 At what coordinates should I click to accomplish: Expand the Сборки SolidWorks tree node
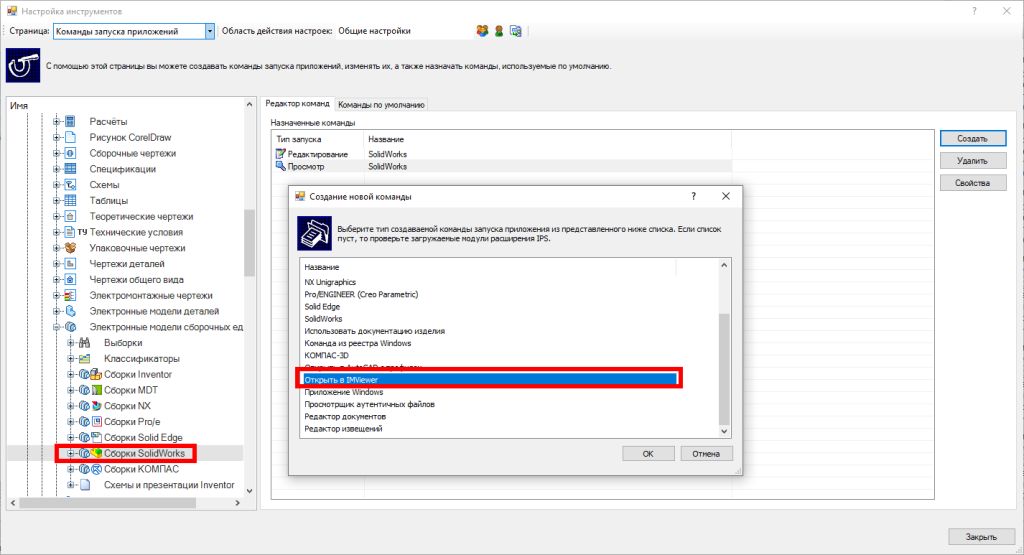pos(72,454)
